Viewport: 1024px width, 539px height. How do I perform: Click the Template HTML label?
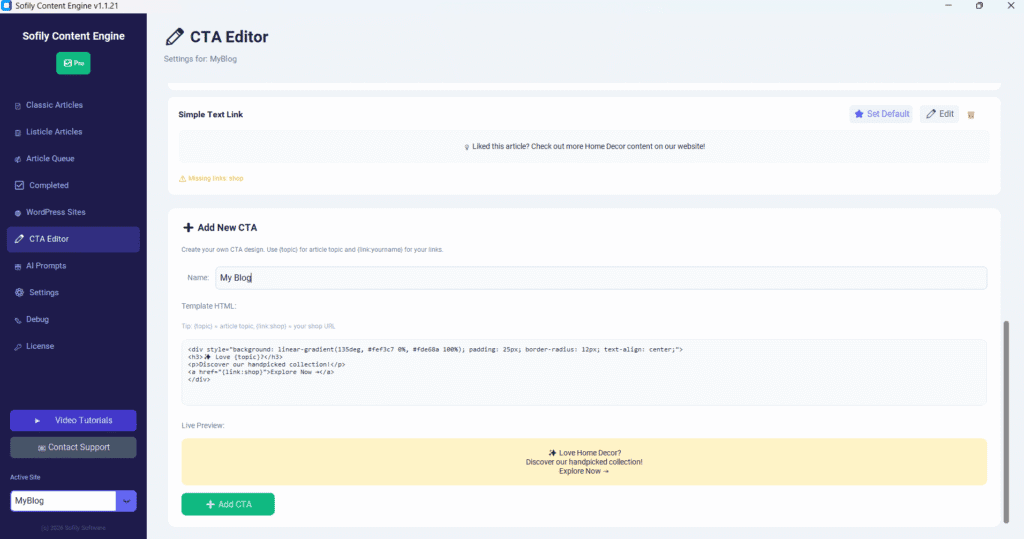(x=209, y=306)
